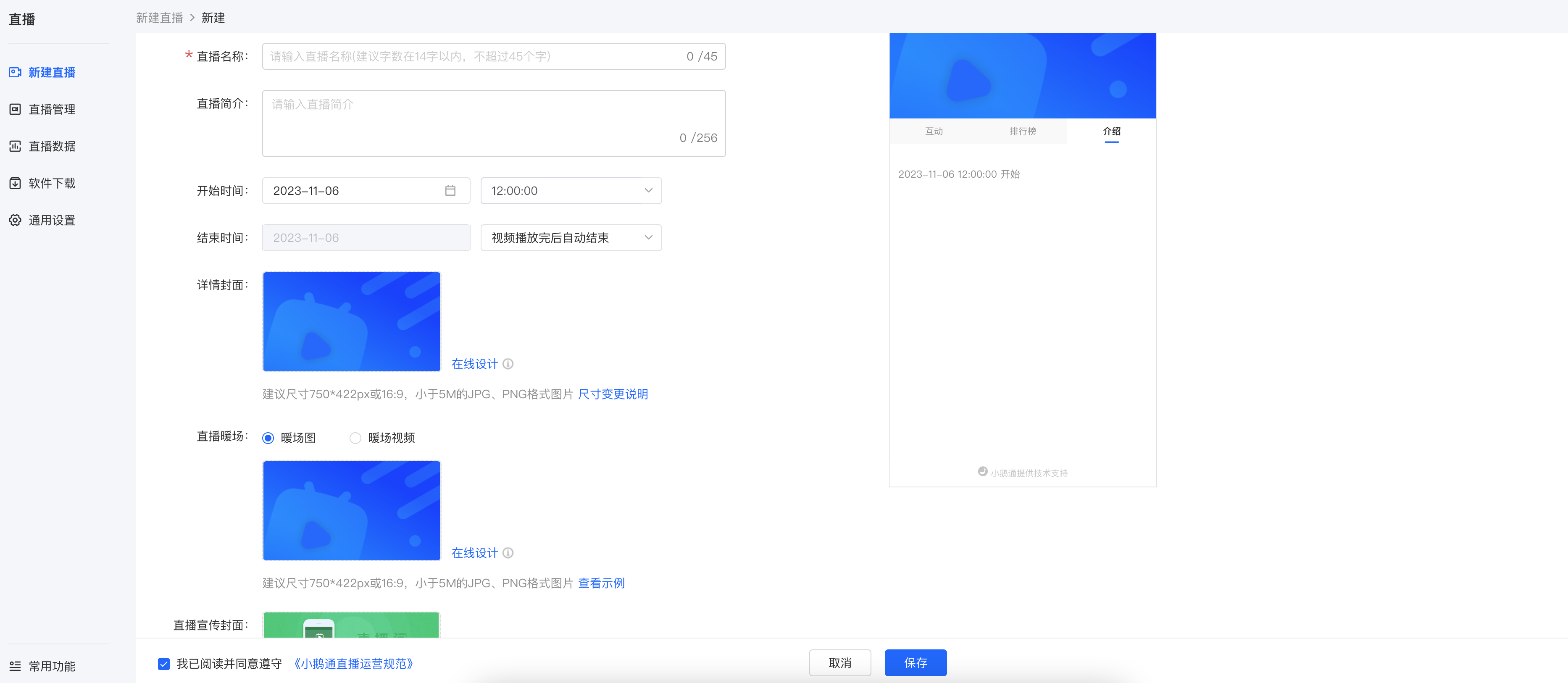Click the 直播 sidebar title
1568x683 pixels.
click(x=22, y=19)
